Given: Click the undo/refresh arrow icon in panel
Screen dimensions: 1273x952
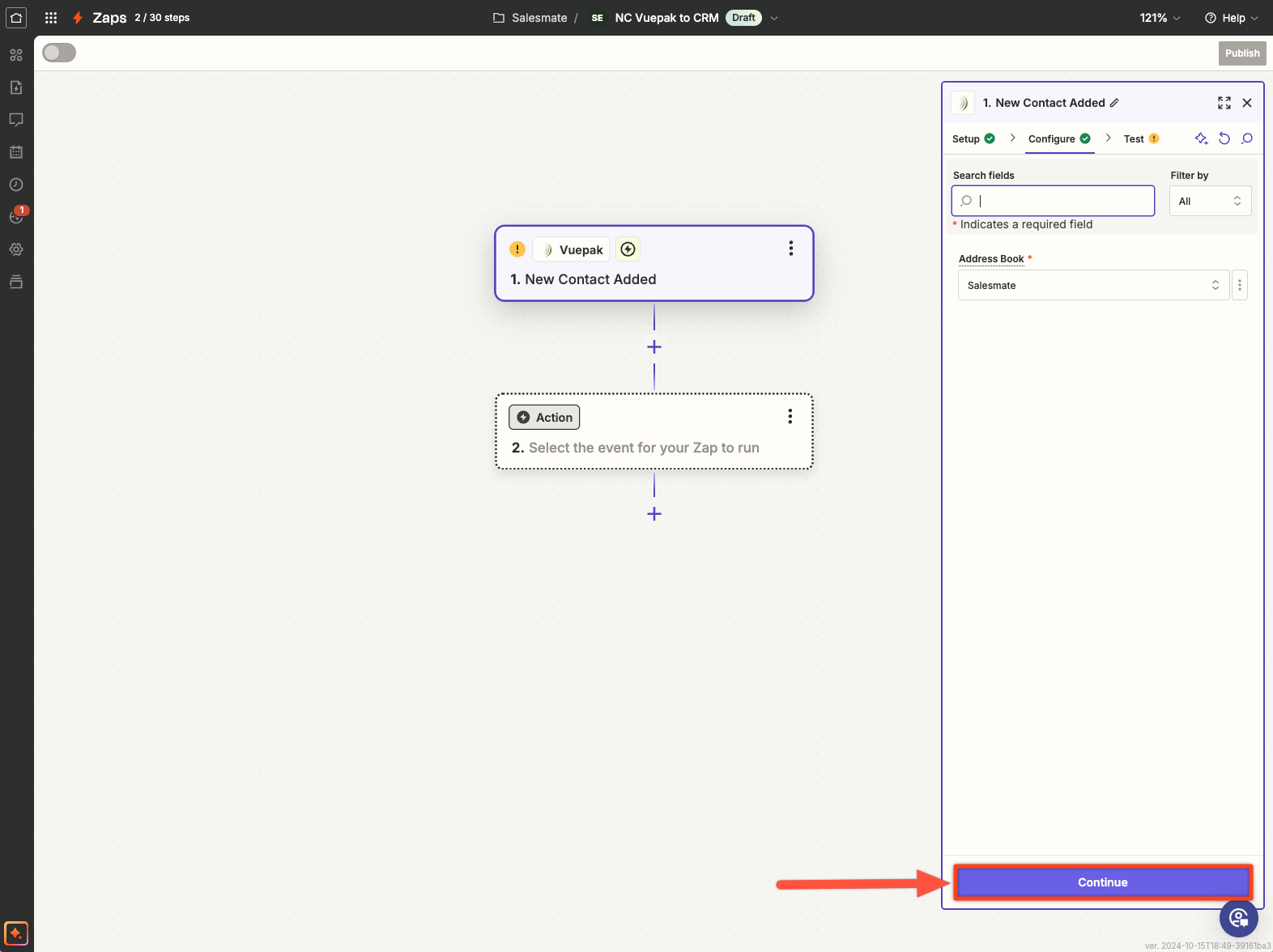Looking at the screenshot, I should (1224, 138).
